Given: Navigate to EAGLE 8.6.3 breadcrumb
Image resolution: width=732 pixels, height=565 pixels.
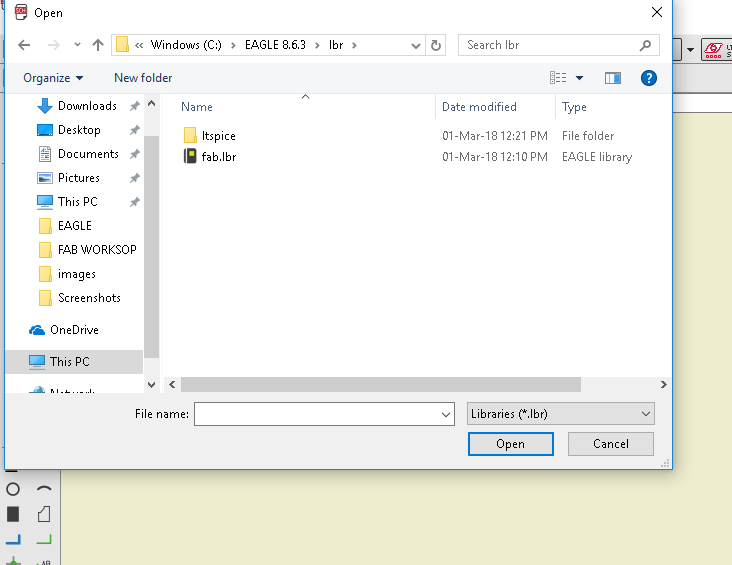Looking at the screenshot, I should pos(275,45).
